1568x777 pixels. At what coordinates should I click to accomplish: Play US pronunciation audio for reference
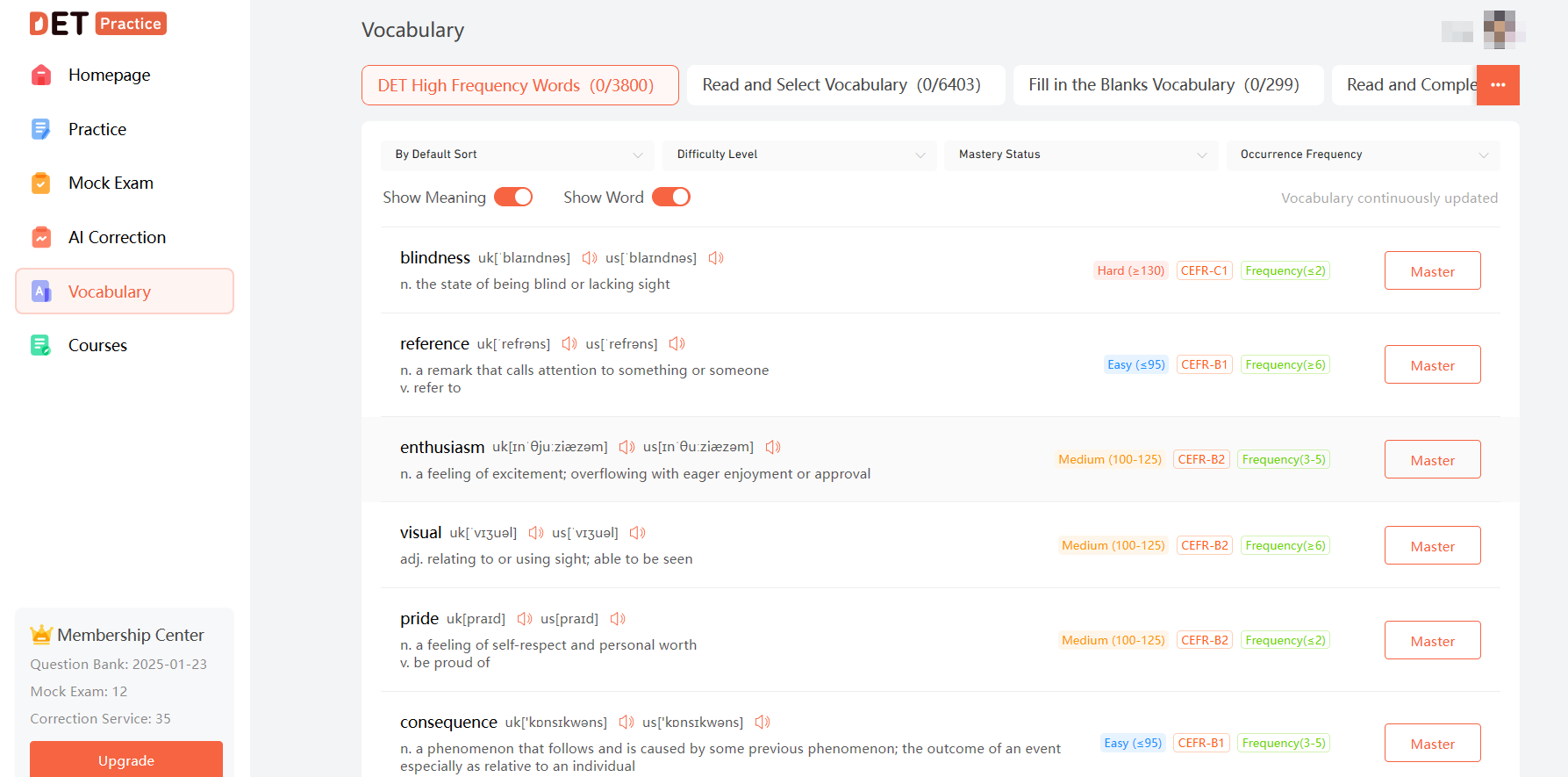tap(677, 344)
